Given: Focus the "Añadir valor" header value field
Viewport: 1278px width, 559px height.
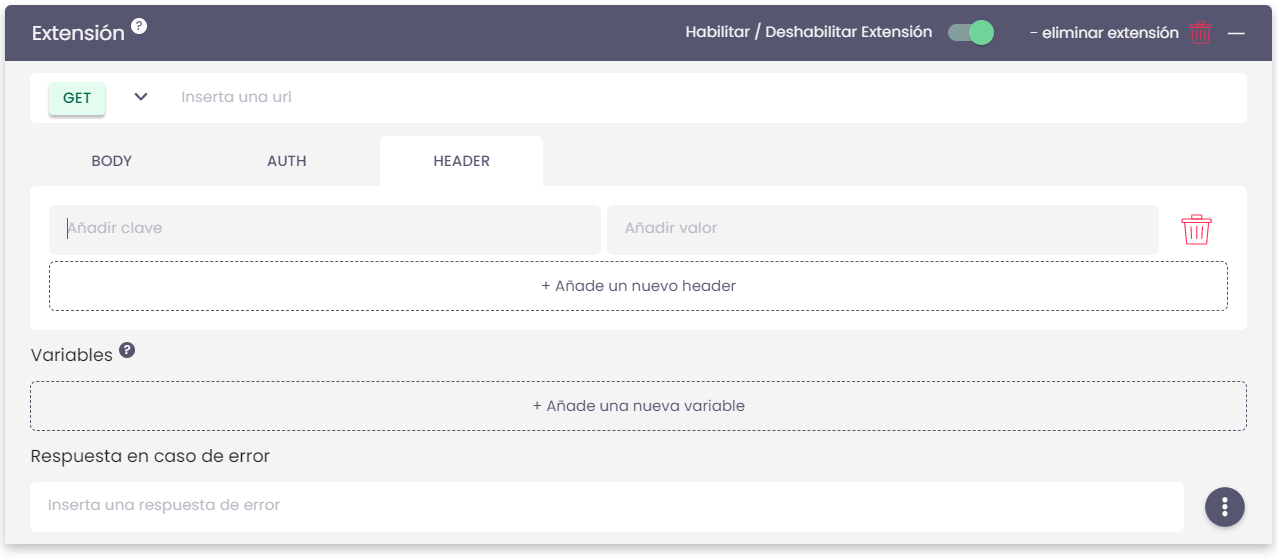Looking at the screenshot, I should tap(882, 229).
